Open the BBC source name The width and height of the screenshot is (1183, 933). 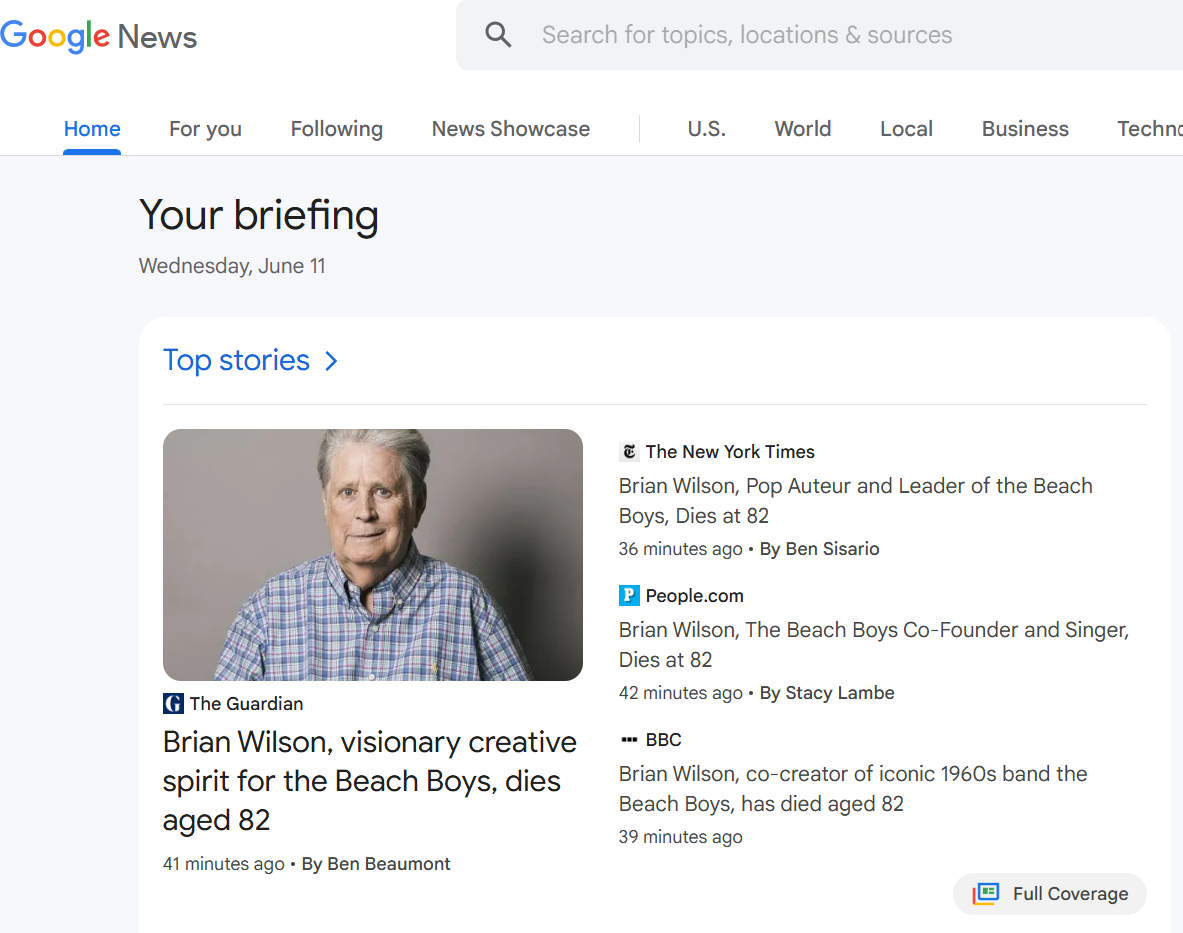pos(663,740)
